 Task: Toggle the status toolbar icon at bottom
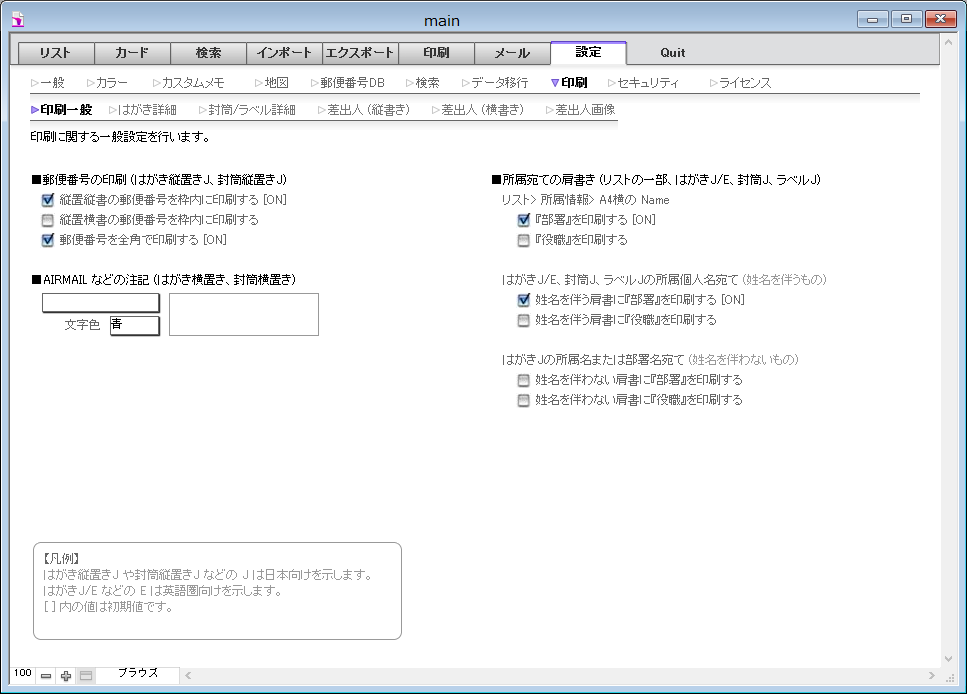86,676
